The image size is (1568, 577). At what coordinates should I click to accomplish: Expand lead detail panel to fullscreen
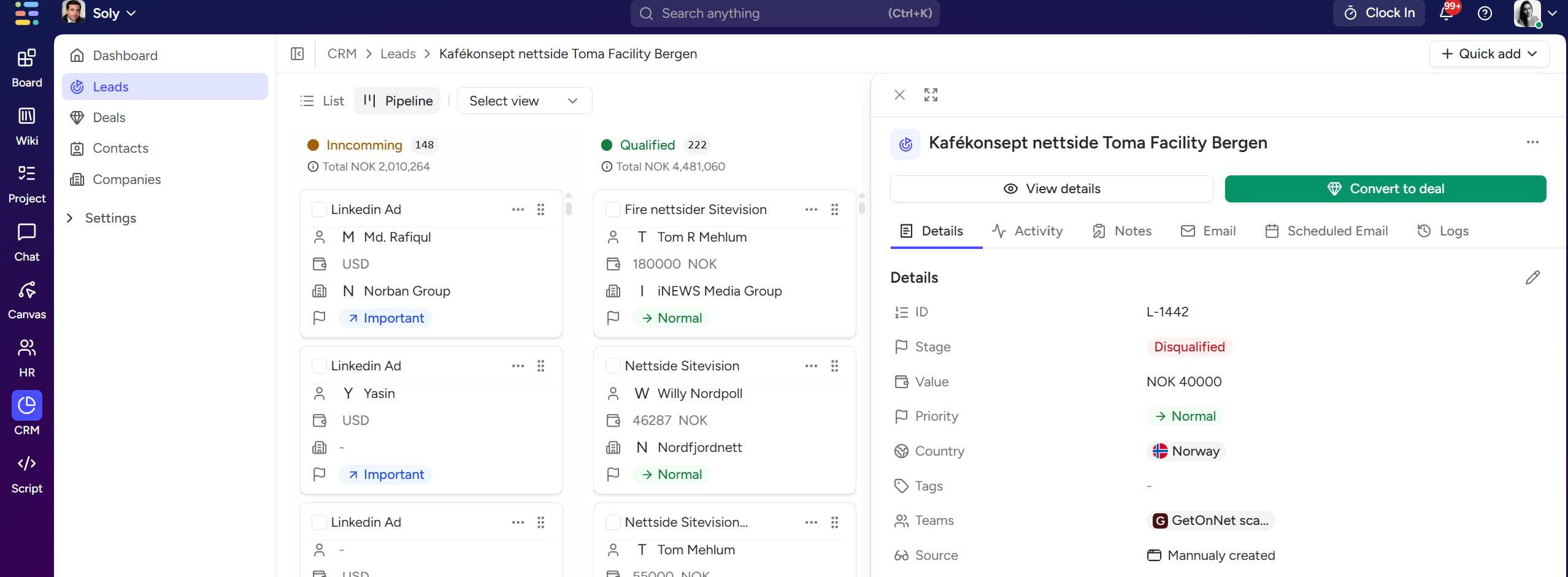(x=931, y=95)
